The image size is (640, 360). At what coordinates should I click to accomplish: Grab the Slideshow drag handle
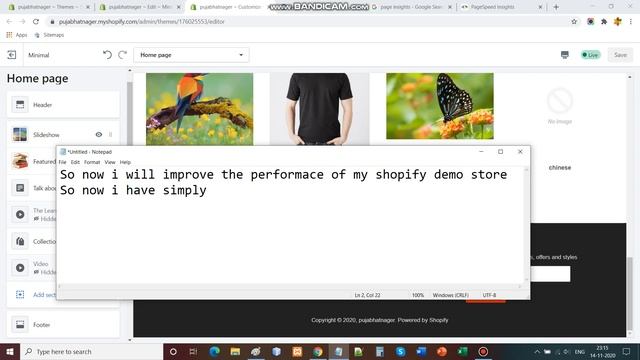point(111,135)
